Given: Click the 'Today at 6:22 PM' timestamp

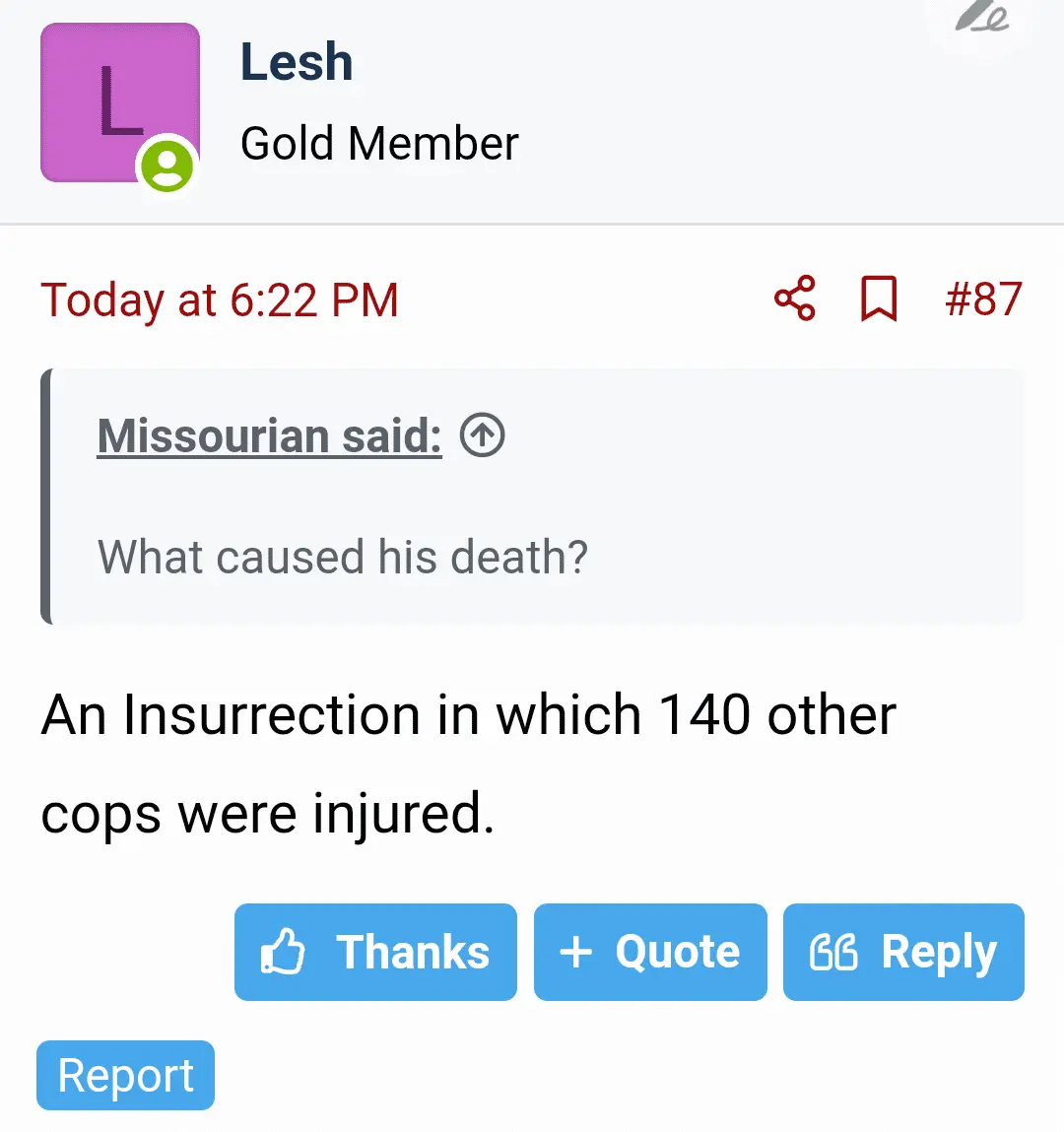Looking at the screenshot, I should pos(220,300).
